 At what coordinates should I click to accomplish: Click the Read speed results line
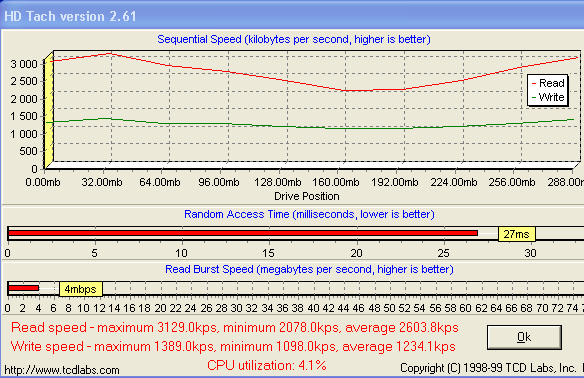point(235,327)
